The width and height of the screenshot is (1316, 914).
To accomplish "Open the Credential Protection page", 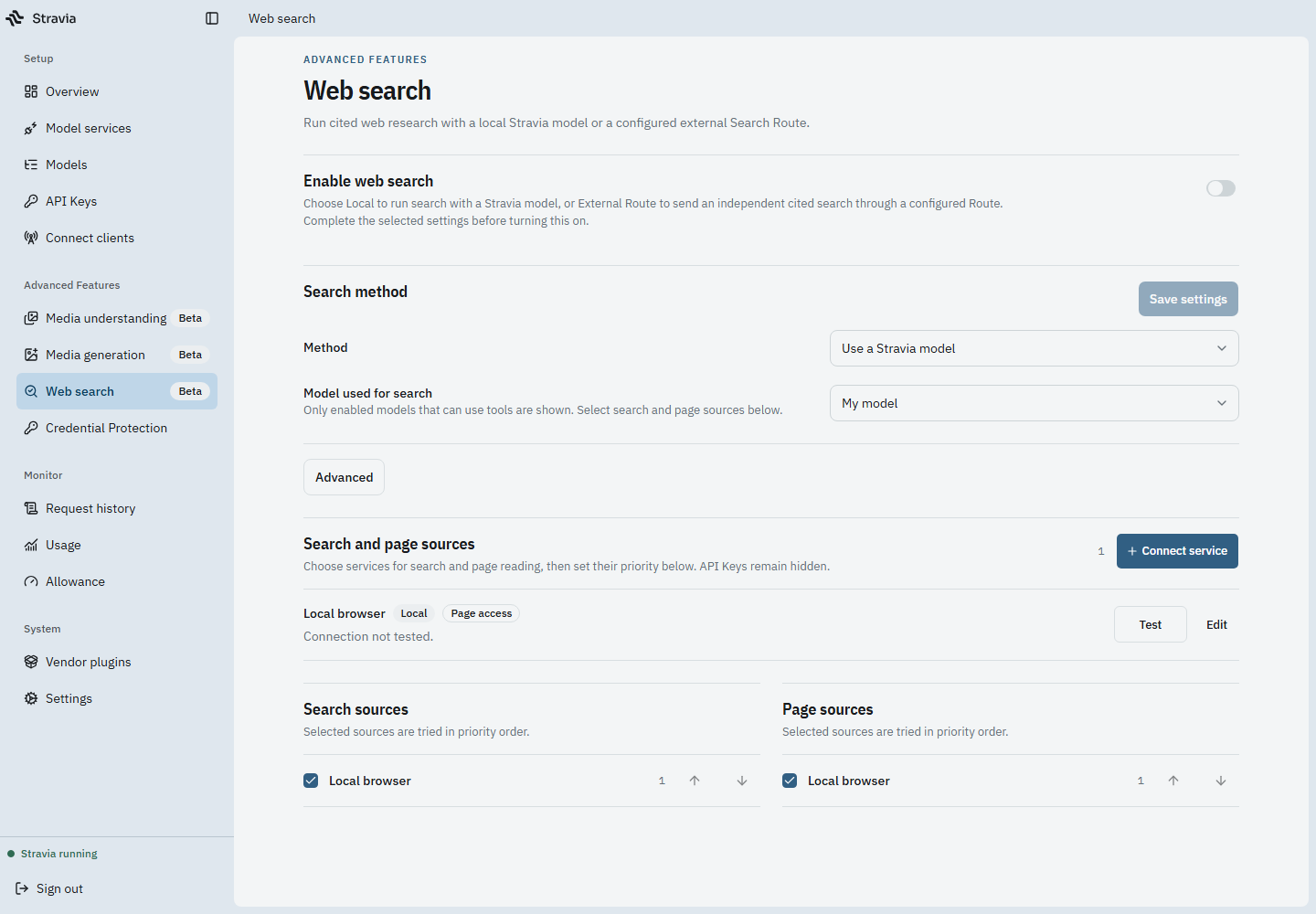I will (x=117, y=428).
